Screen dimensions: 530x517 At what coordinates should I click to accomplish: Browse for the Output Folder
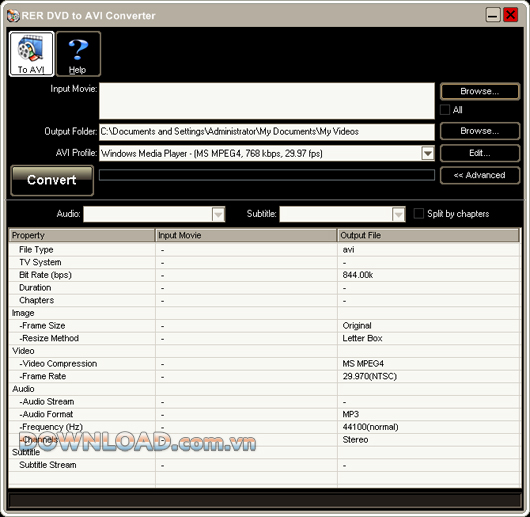(x=480, y=131)
